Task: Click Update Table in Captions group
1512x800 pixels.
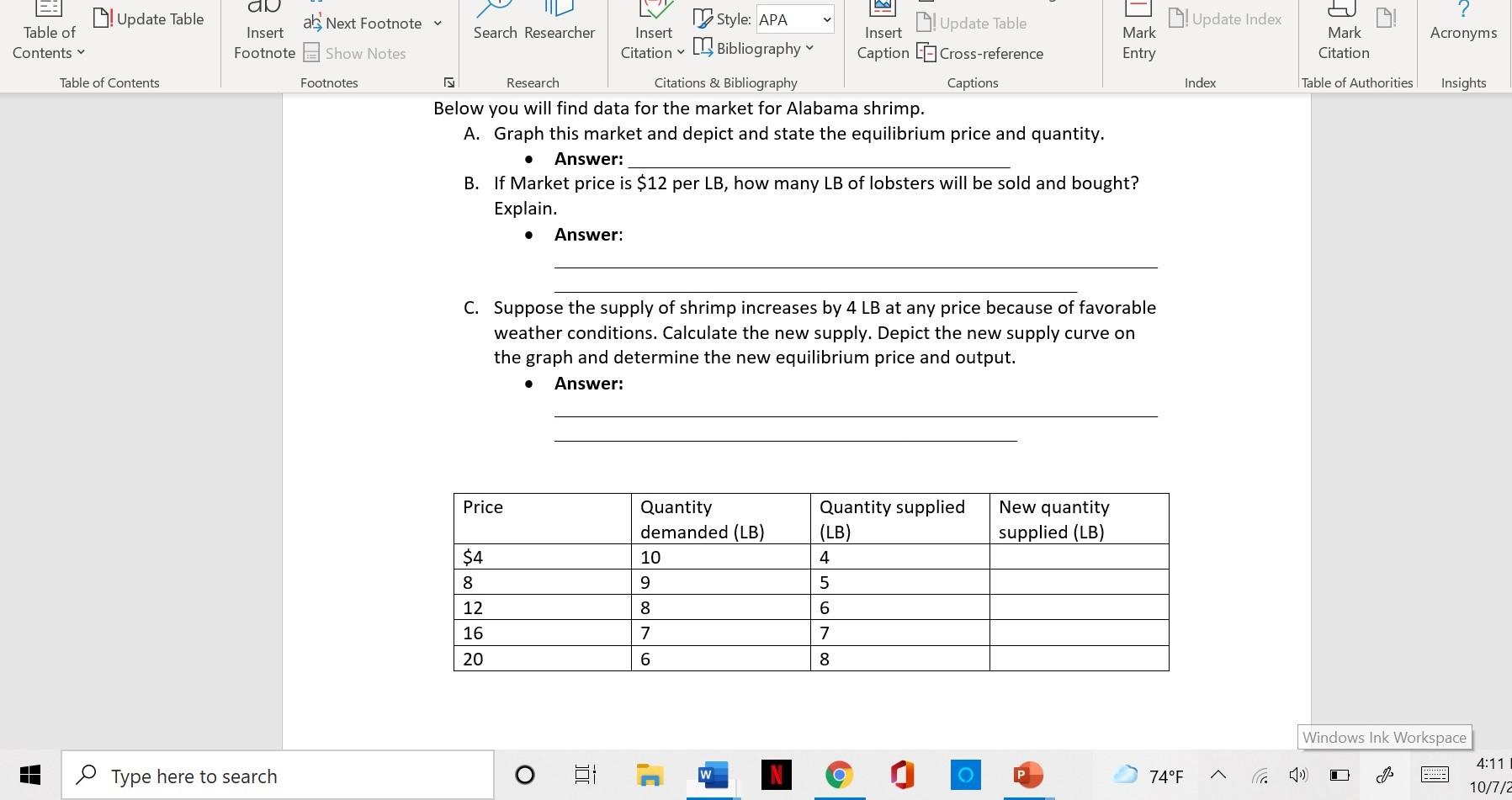Action: click(972, 24)
